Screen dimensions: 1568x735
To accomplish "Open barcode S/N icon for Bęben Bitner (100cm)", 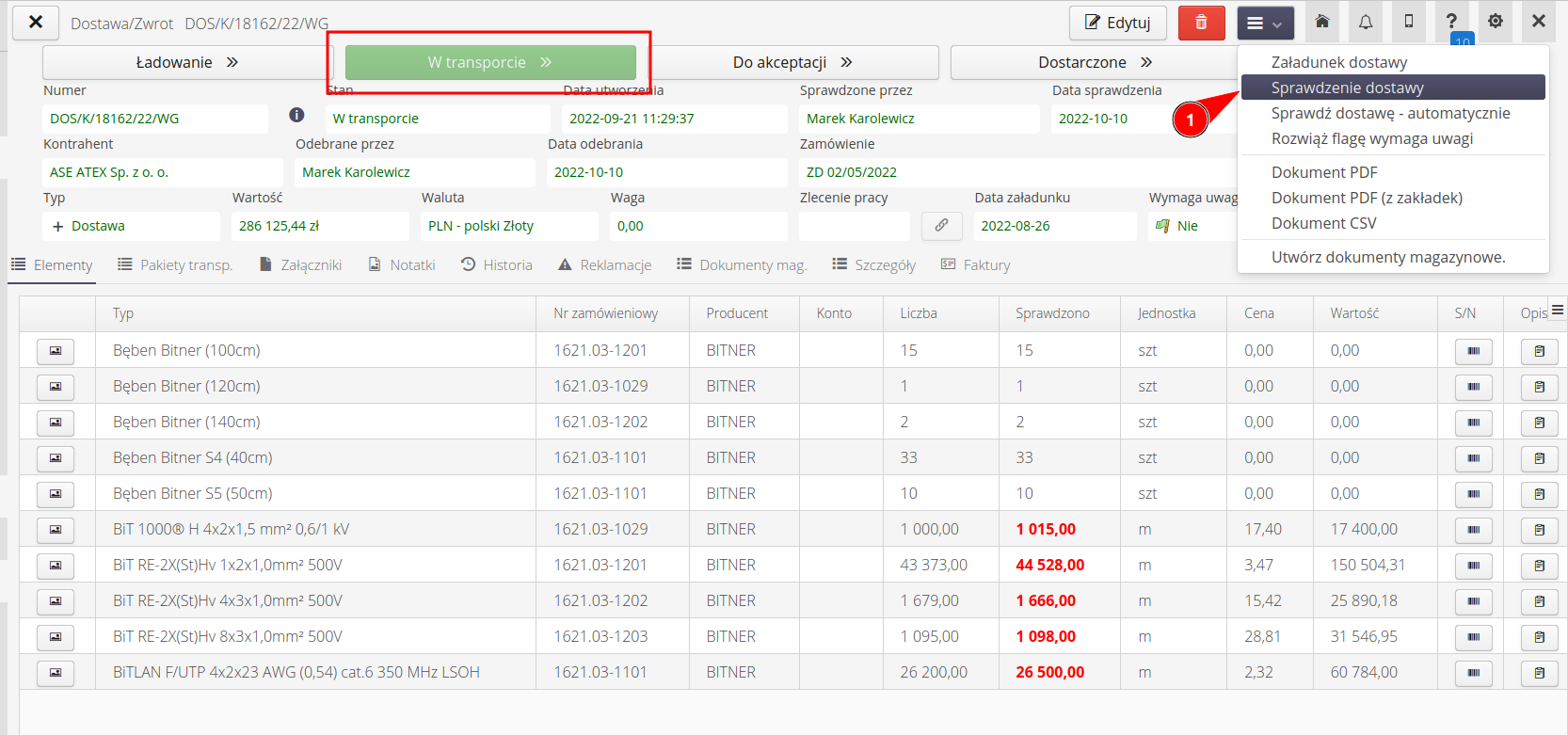I will tap(1473, 351).
